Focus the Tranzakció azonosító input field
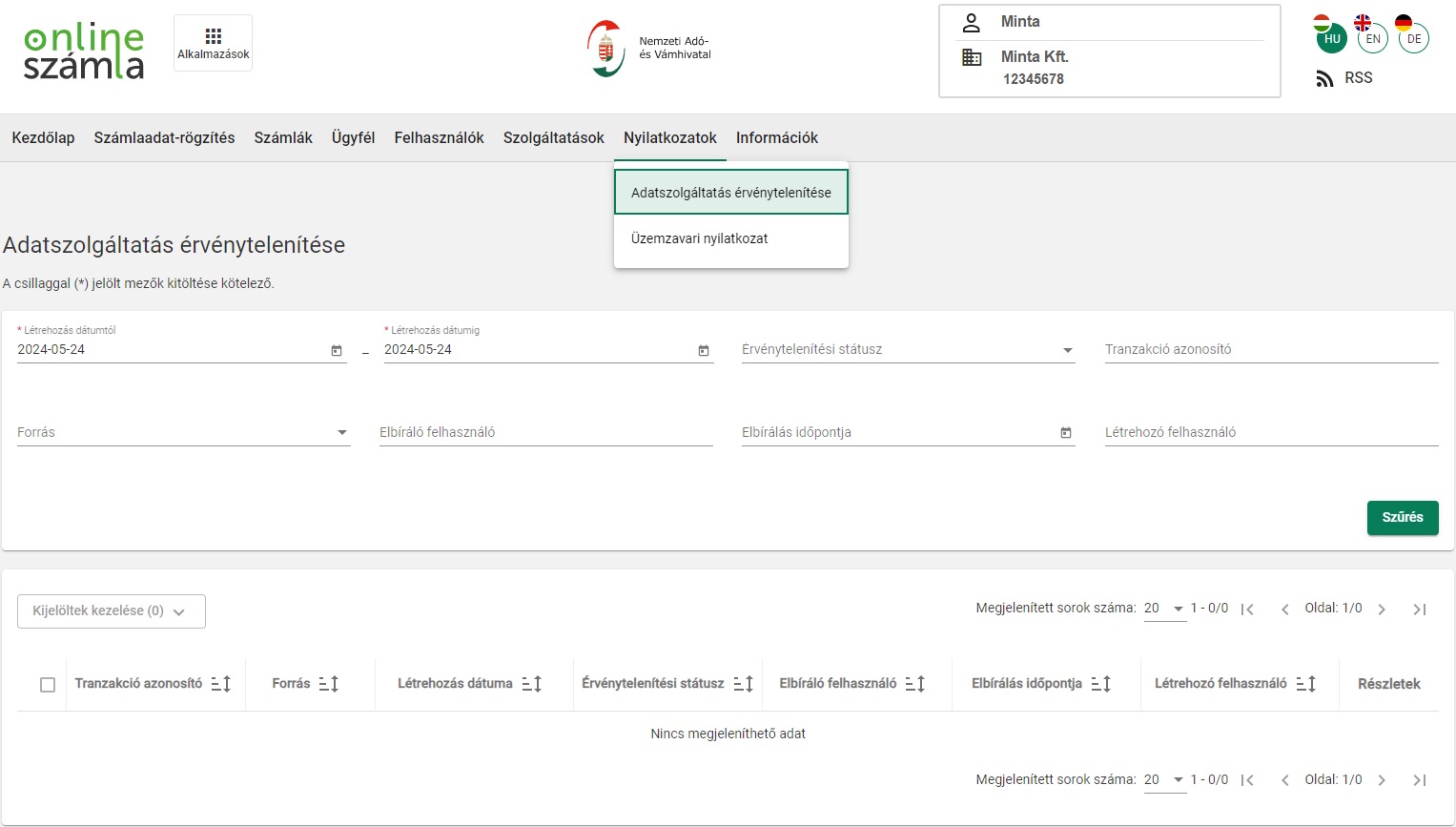The image size is (1456, 827). click(x=1270, y=350)
